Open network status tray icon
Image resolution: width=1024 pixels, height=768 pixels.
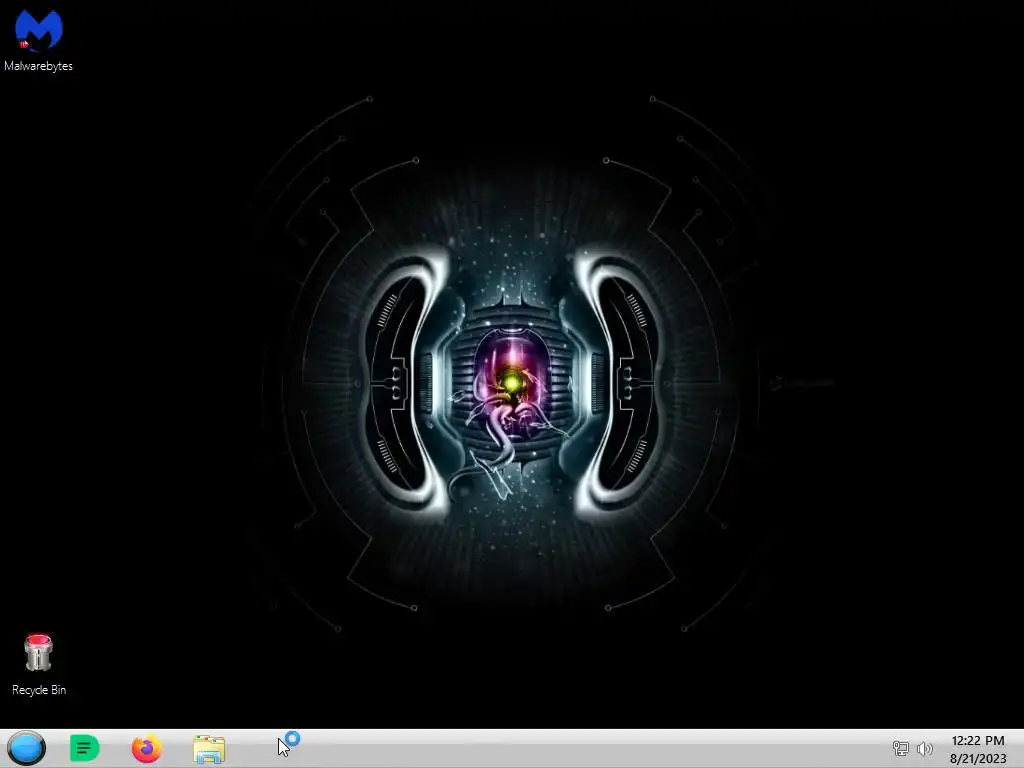coord(901,749)
